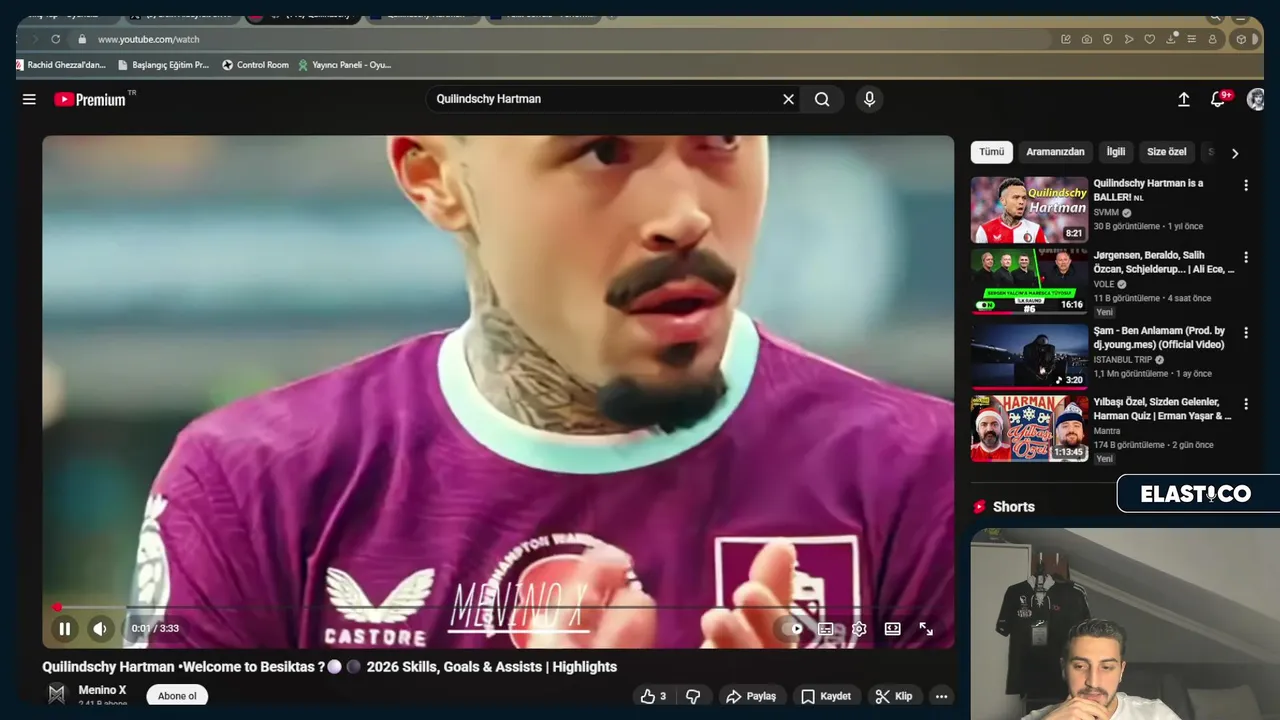Image resolution: width=1280 pixels, height=720 pixels.
Task: Show more filter chips right arrow
Action: pos(1234,153)
